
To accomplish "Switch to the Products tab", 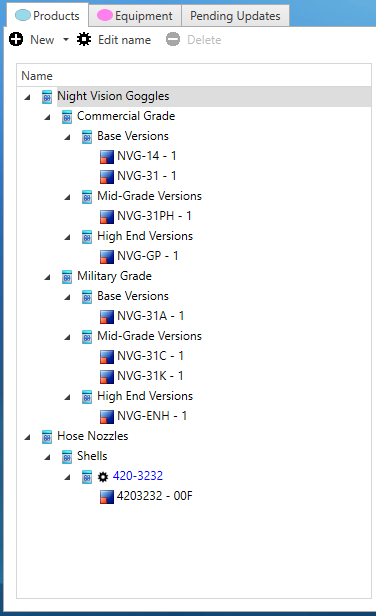I will pos(47,16).
